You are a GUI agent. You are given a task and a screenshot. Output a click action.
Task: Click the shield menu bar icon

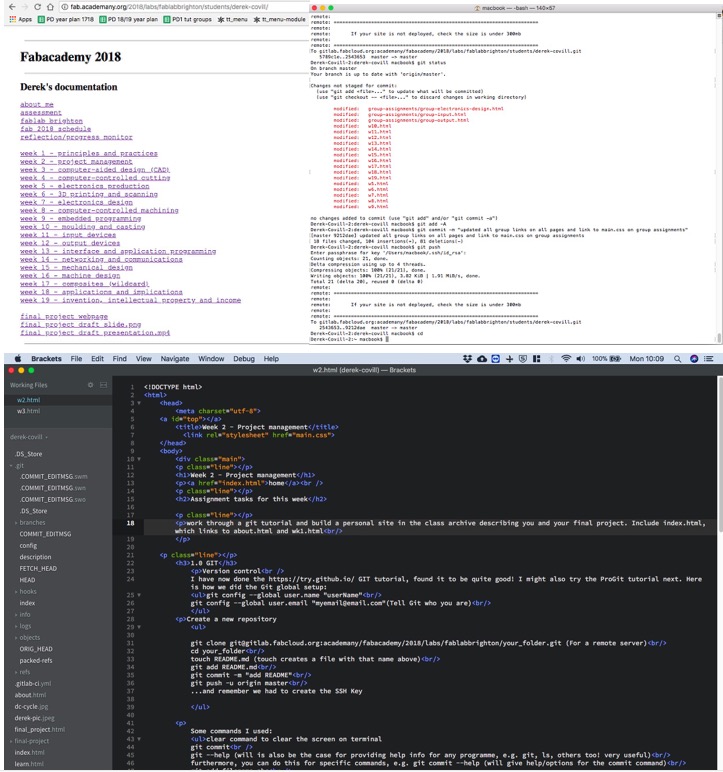(x=523, y=359)
